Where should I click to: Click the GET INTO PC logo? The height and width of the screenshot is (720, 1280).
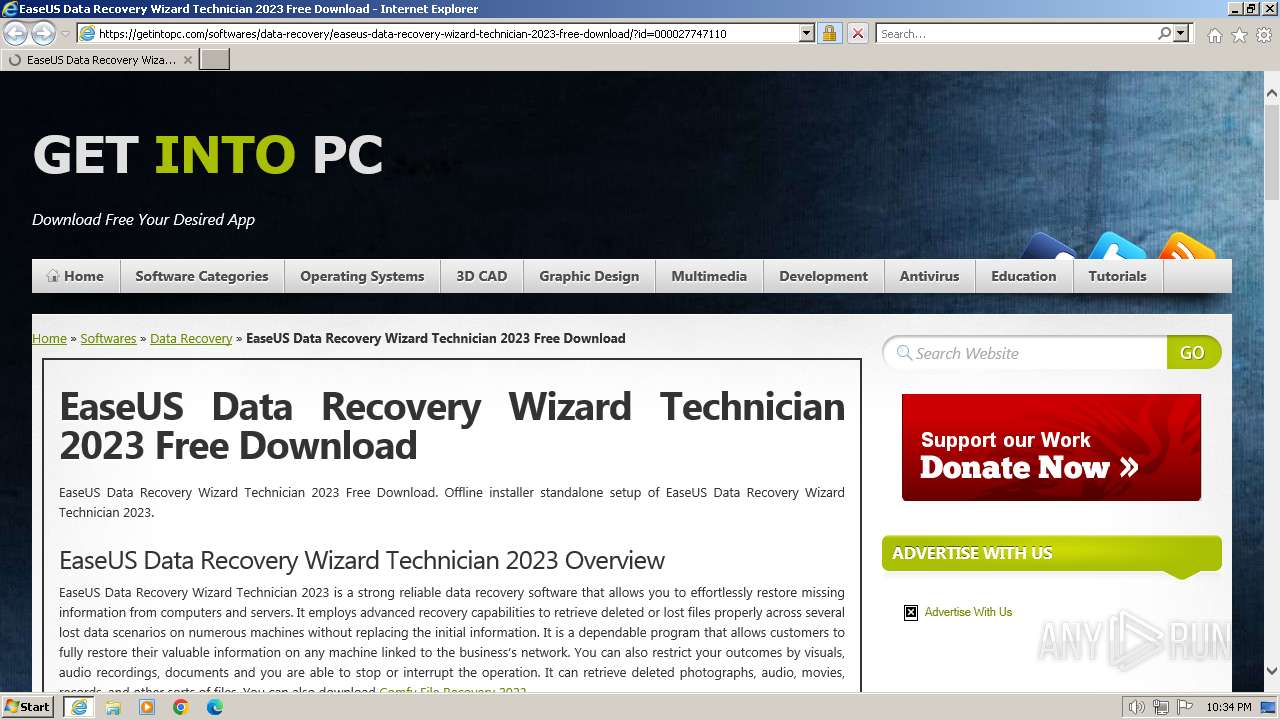(x=208, y=155)
